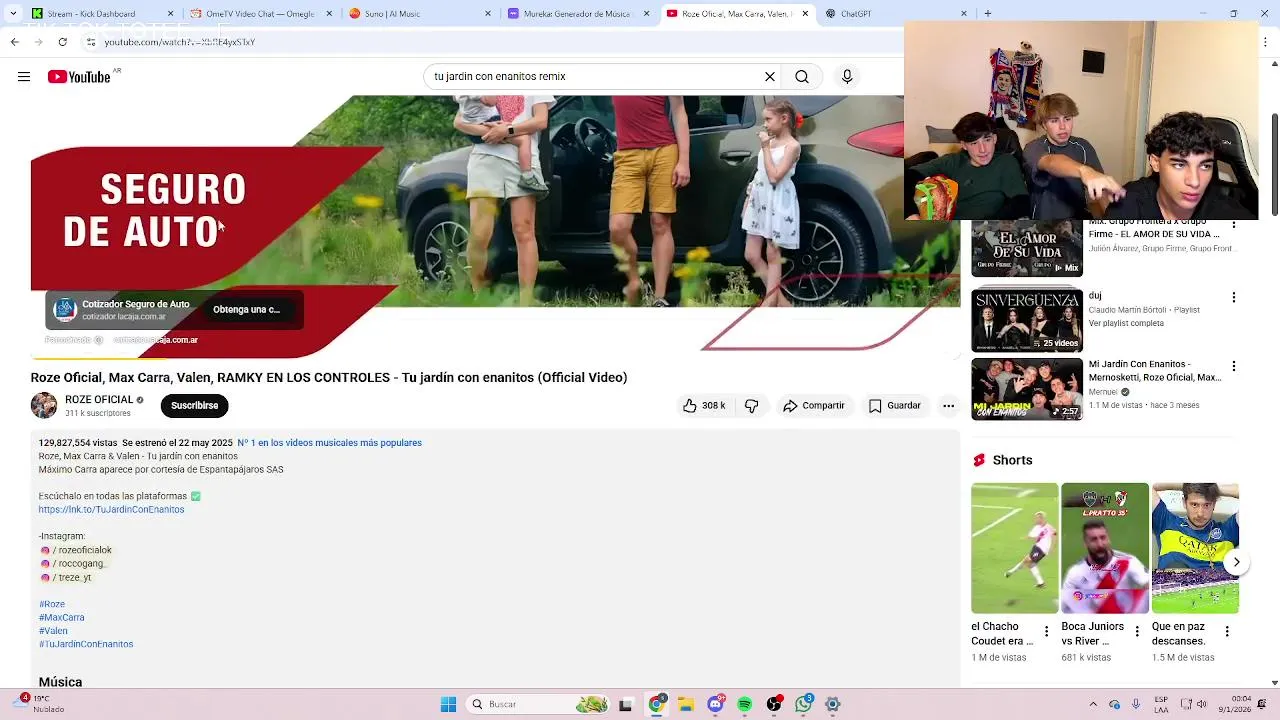Dislike the video with thumbs-down
The image size is (1280, 720).
tap(752, 406)
